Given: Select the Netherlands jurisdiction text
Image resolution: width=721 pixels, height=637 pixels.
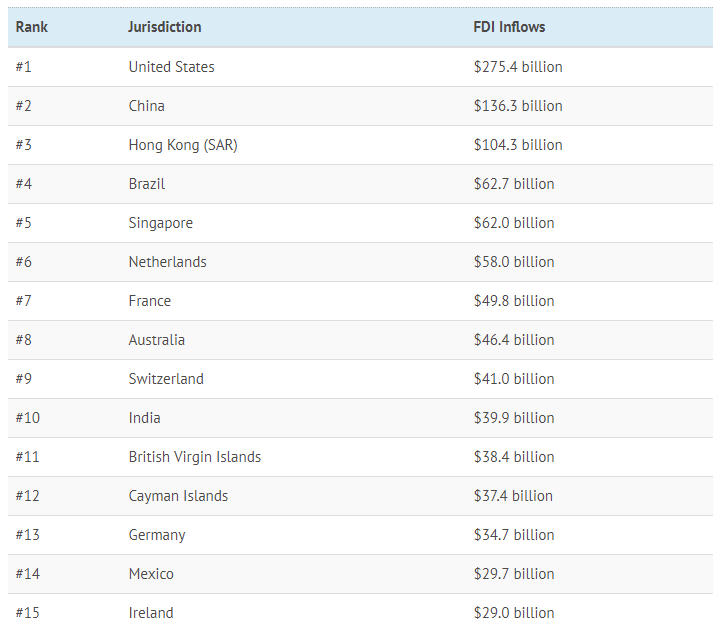Looking at the screenshot, I should [167, 262].
